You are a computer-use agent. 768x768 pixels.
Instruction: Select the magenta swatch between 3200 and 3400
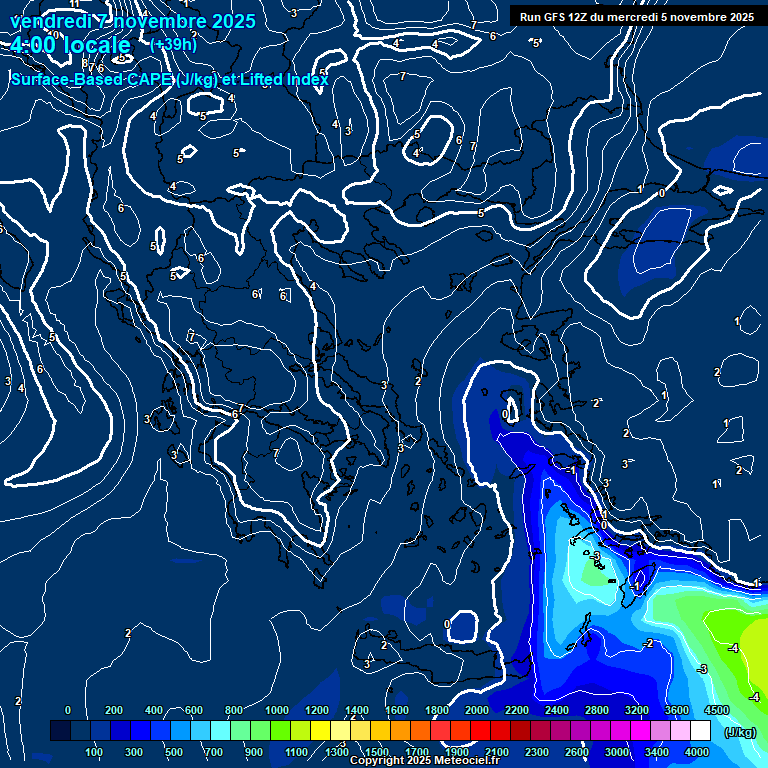coord(641,730)
